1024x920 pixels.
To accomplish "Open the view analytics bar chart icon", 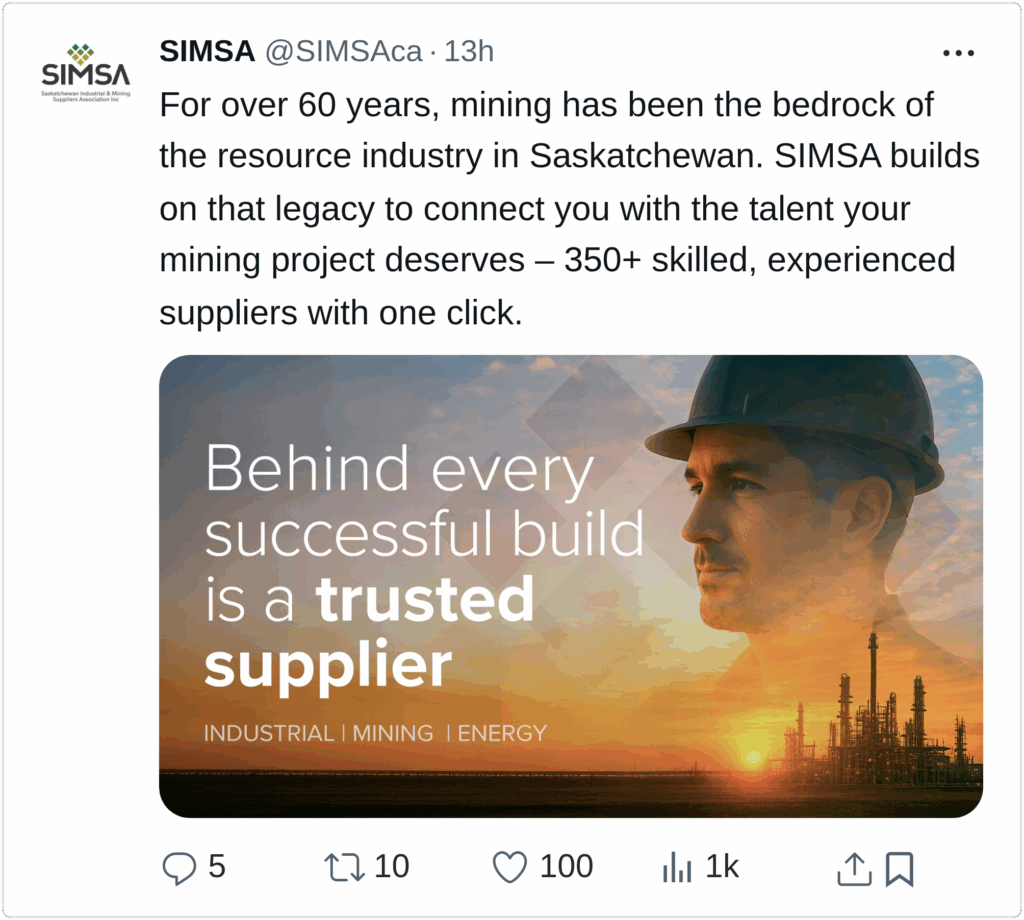I will [x=677, y=868].
